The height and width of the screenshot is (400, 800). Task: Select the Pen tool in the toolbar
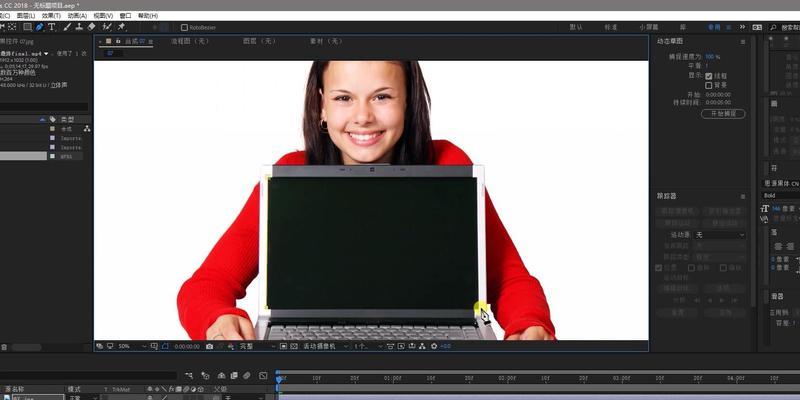40,27
